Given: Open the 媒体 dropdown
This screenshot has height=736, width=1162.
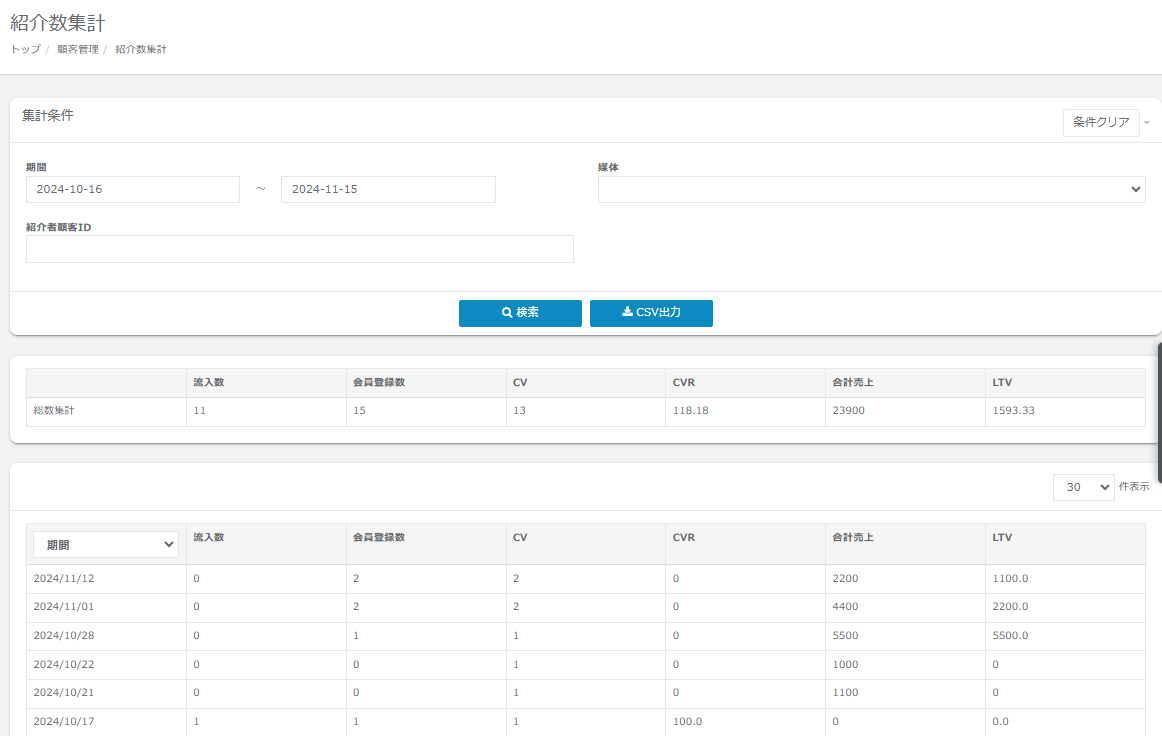Looking at the screenshot, I should [871, 190].
